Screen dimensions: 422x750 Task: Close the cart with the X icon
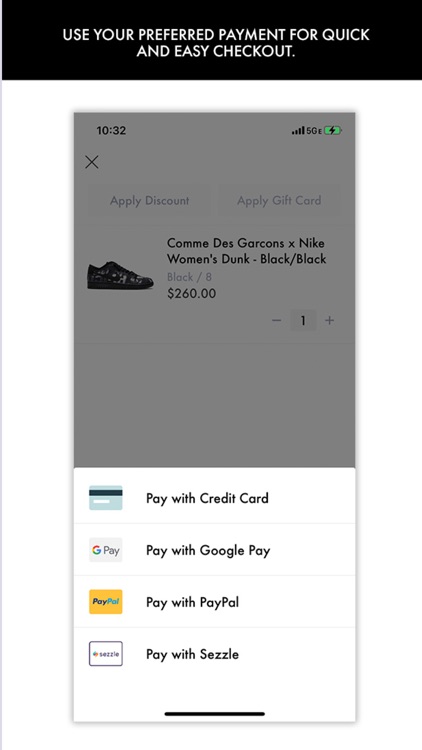(x=91, y=162)
